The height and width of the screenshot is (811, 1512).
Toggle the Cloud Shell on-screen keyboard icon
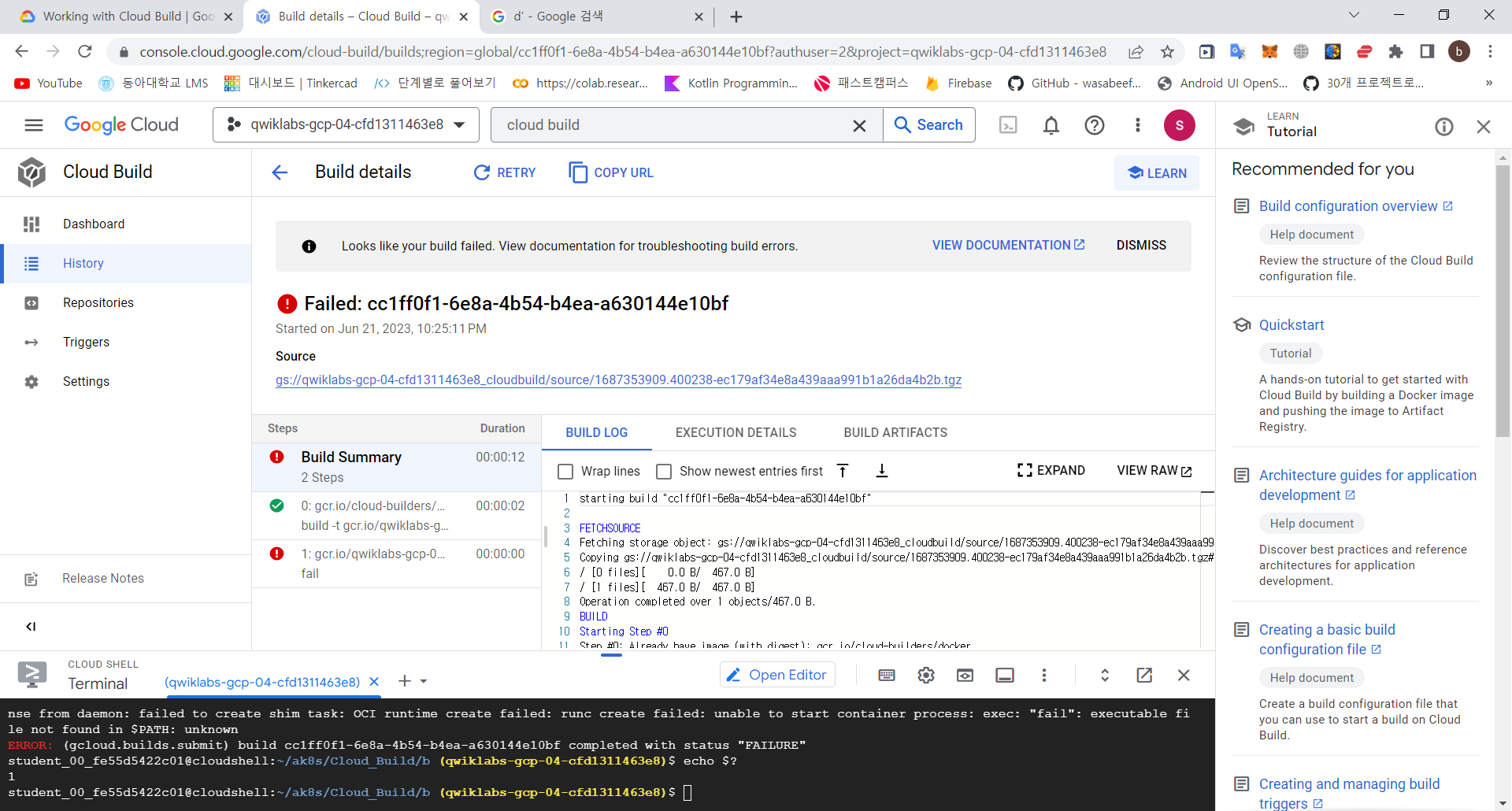[x=887, y=676]
